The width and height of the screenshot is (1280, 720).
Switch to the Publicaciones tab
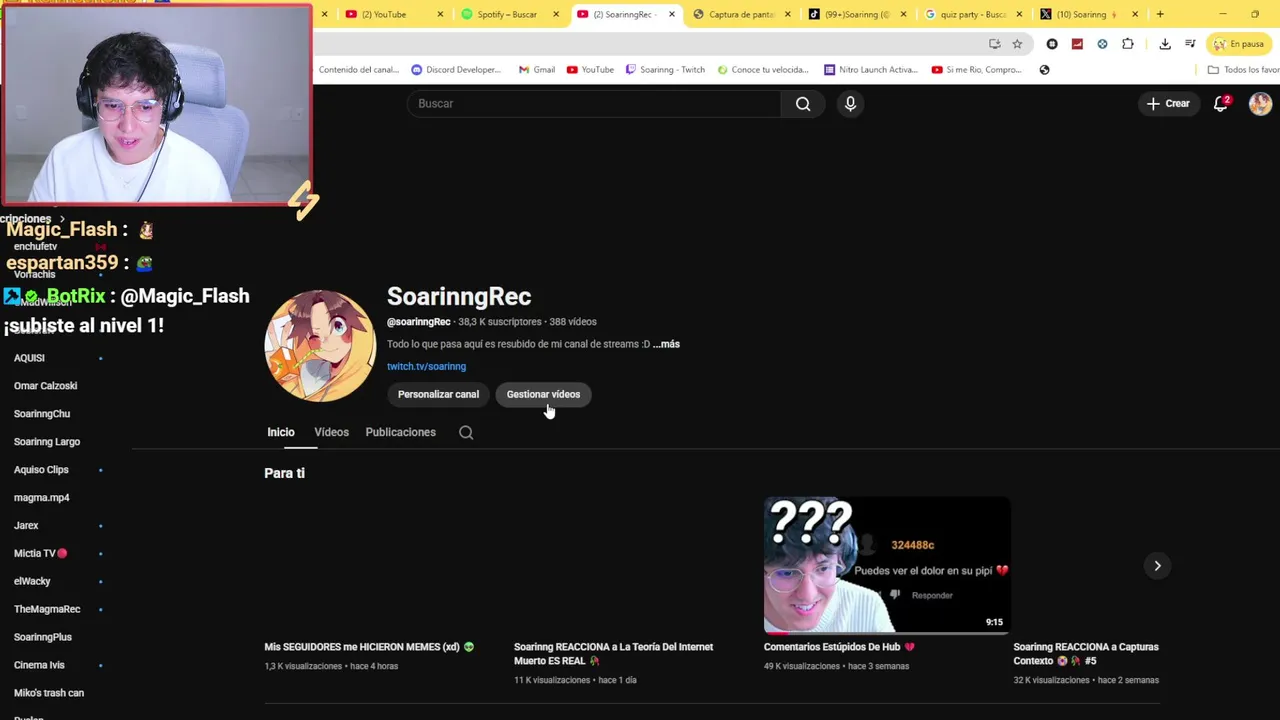(400, 432)
